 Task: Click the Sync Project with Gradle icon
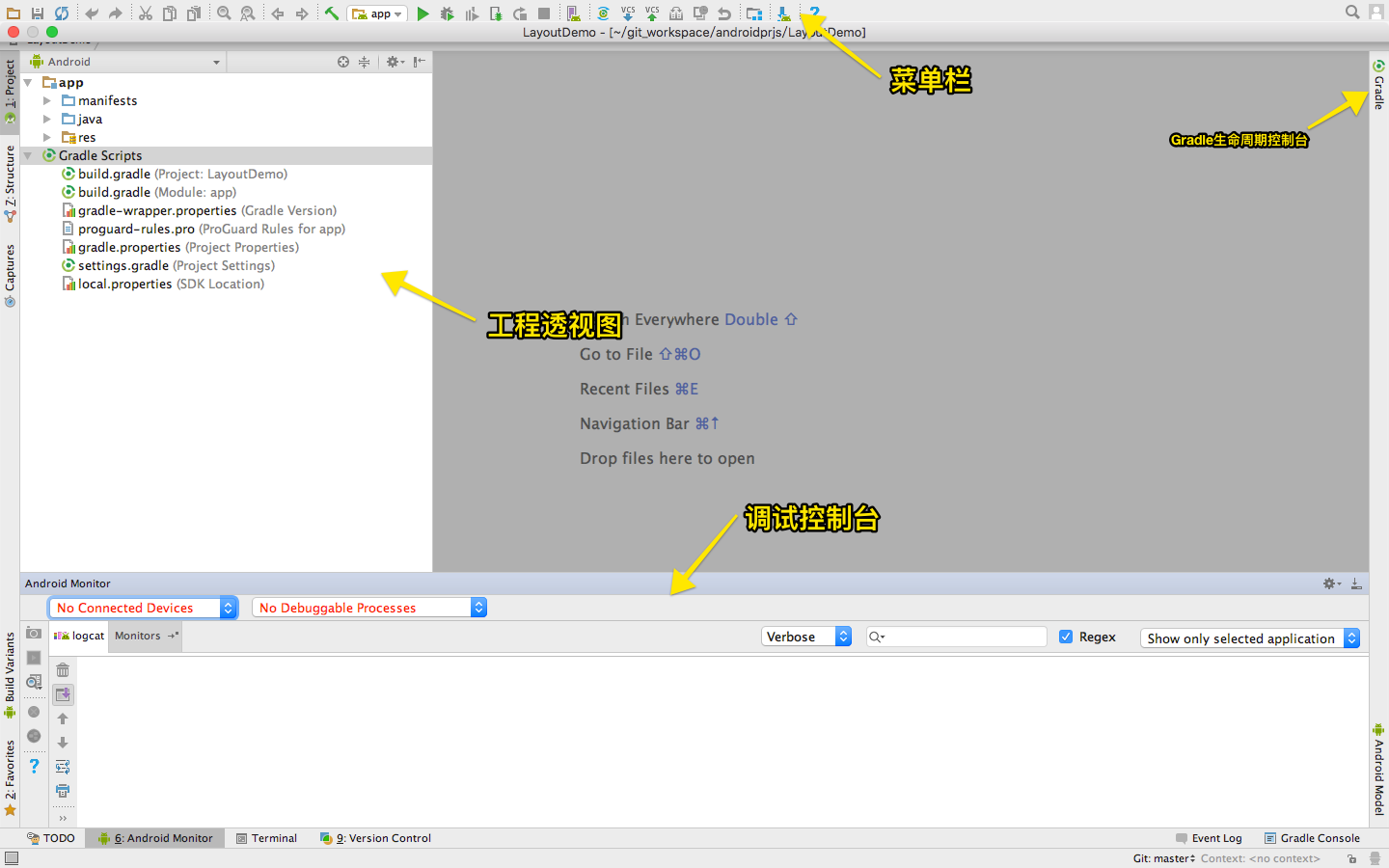pos(603,14)
